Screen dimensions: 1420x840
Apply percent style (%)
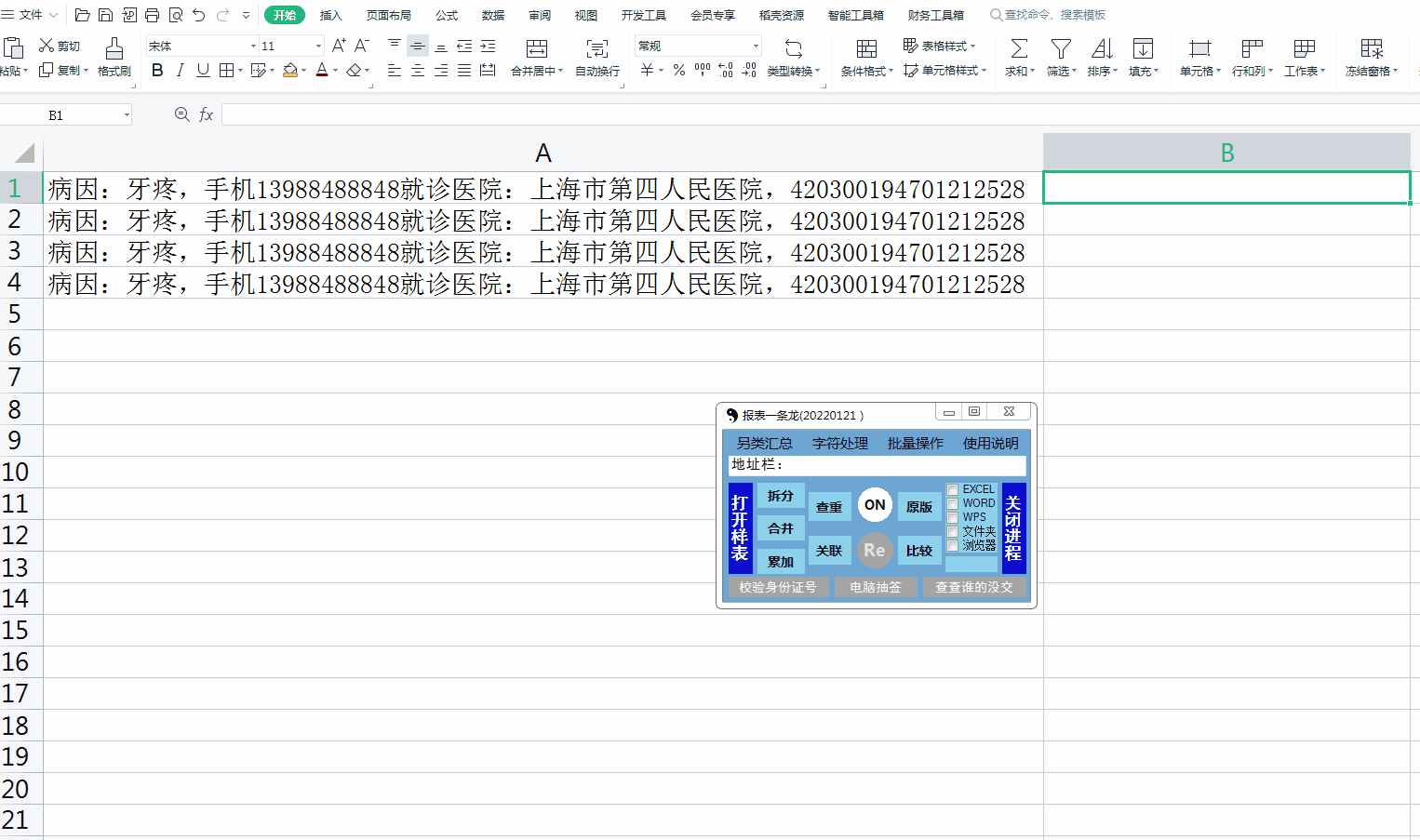[679, 70]
